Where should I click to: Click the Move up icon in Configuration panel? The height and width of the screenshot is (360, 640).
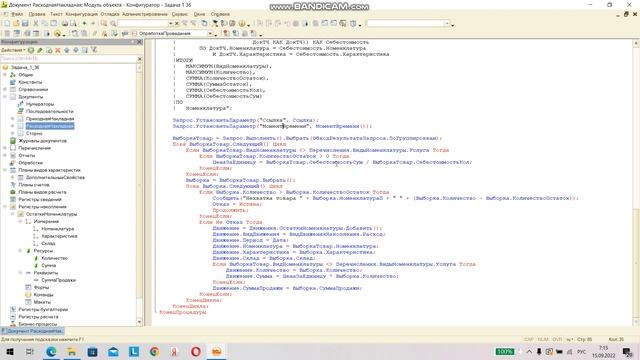(67, 50)
